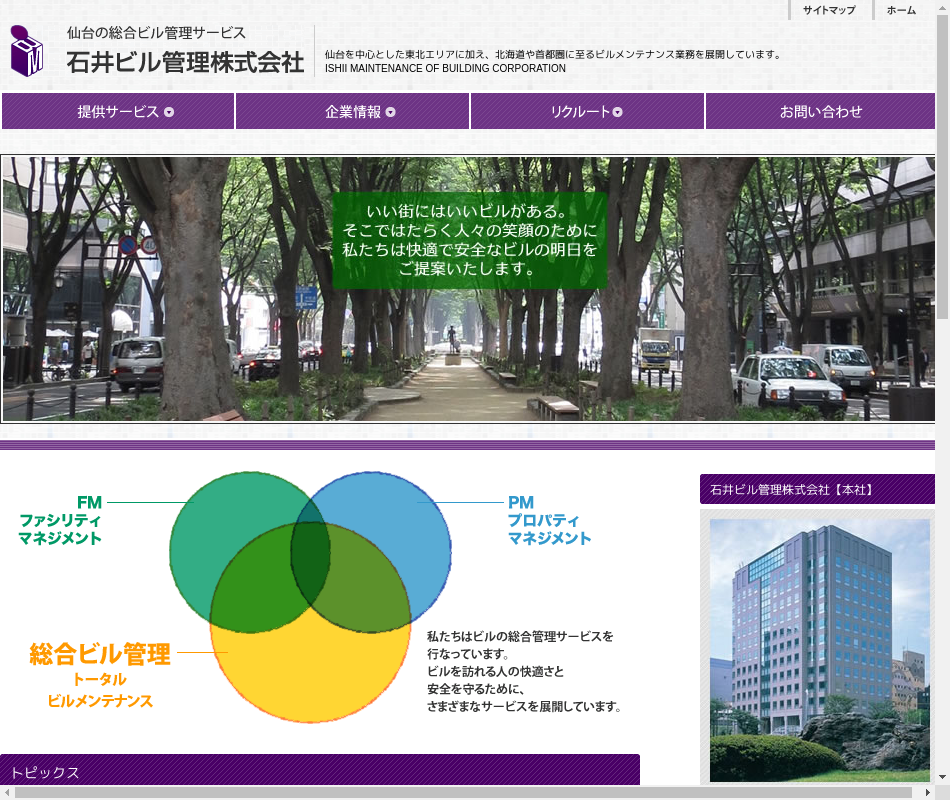Viewport: 950px width, 800px height.
Task: Click the arrow icon beside リクルート
Action: 618,112
